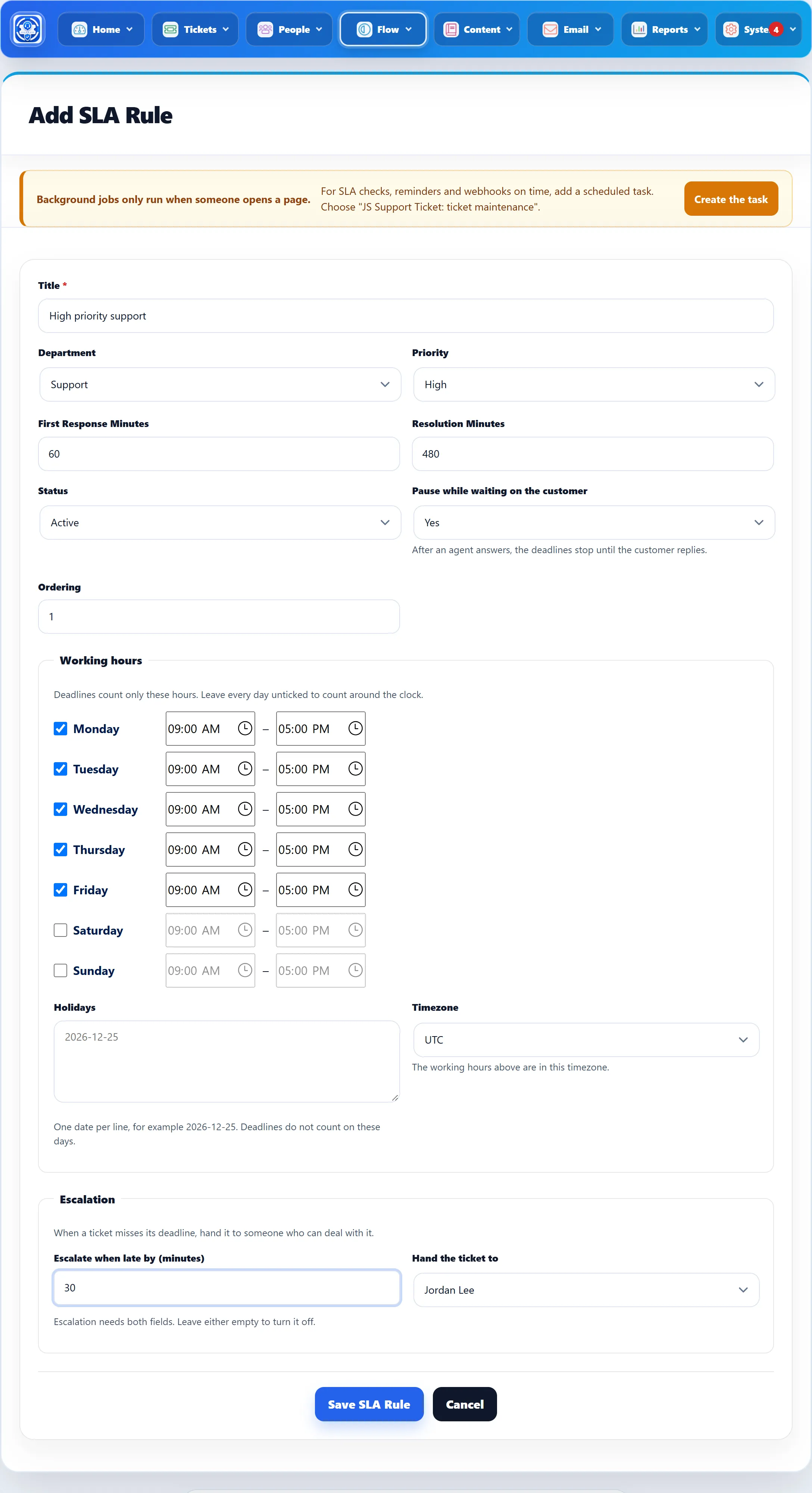Click the System gear icon
This screenshot has height=1493, width=812.
coord(731,29)
